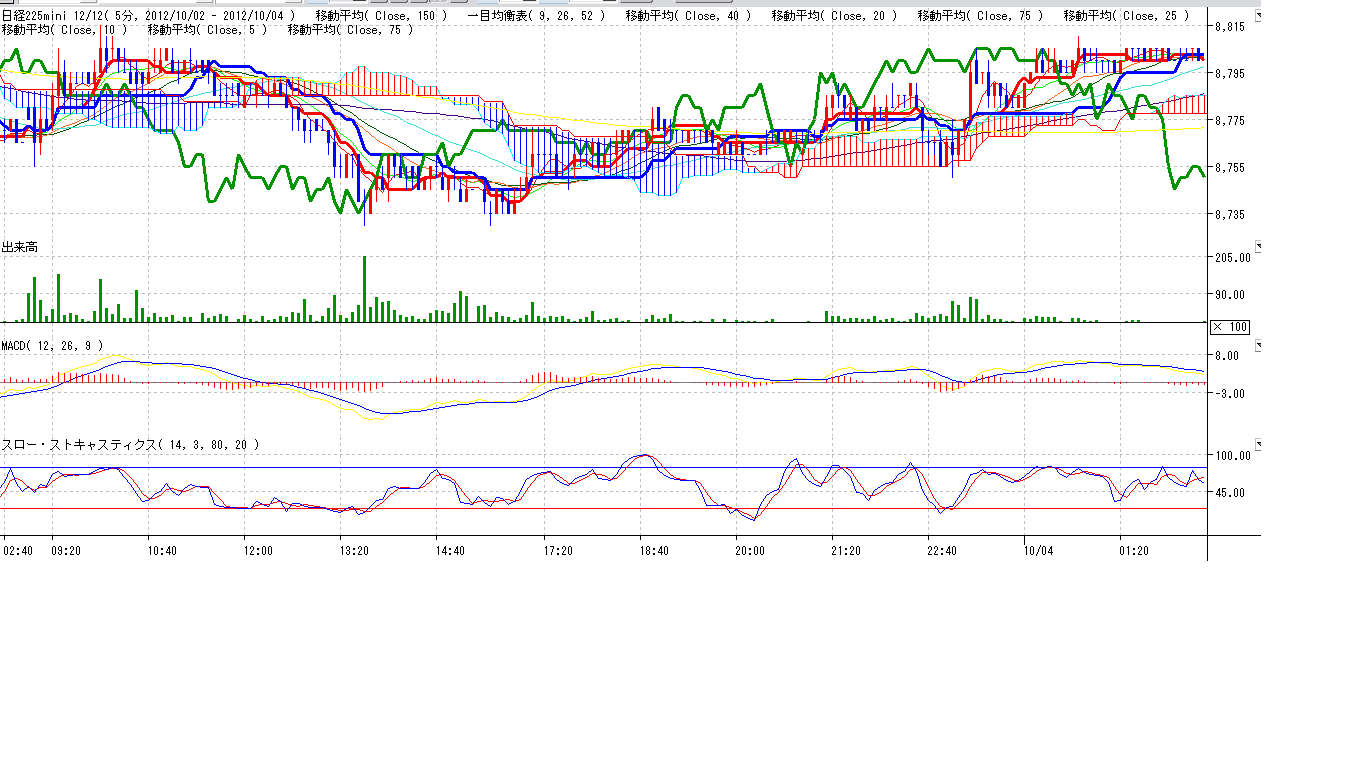Screen dimensions: 1366x768
Task: Click the 18:40 time axis marker
Action: pos(654,550)
